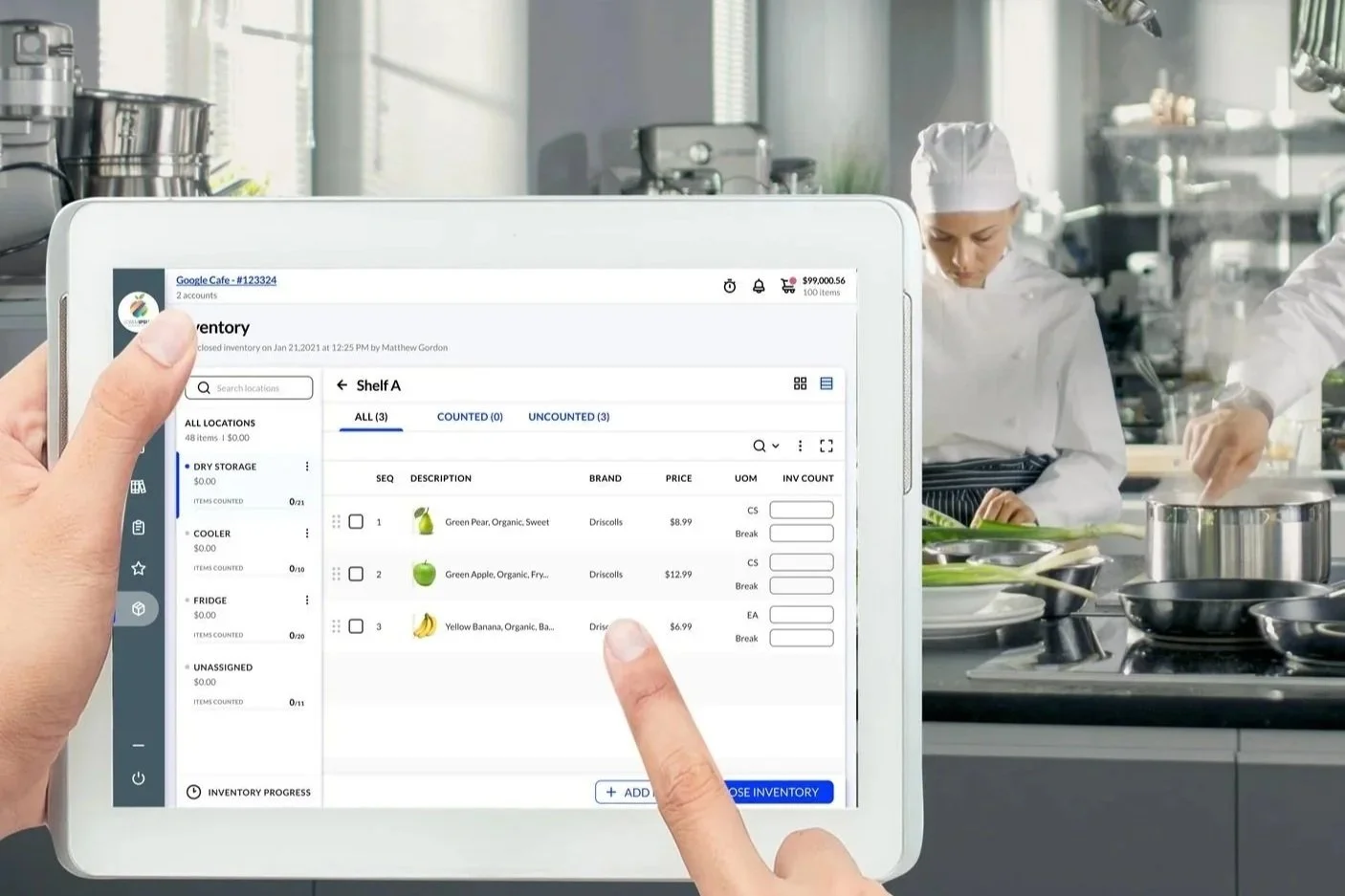Open INVENTORY PROGRESS
The height and width of the screenshot is (896, 1345).
click(249, 792)
